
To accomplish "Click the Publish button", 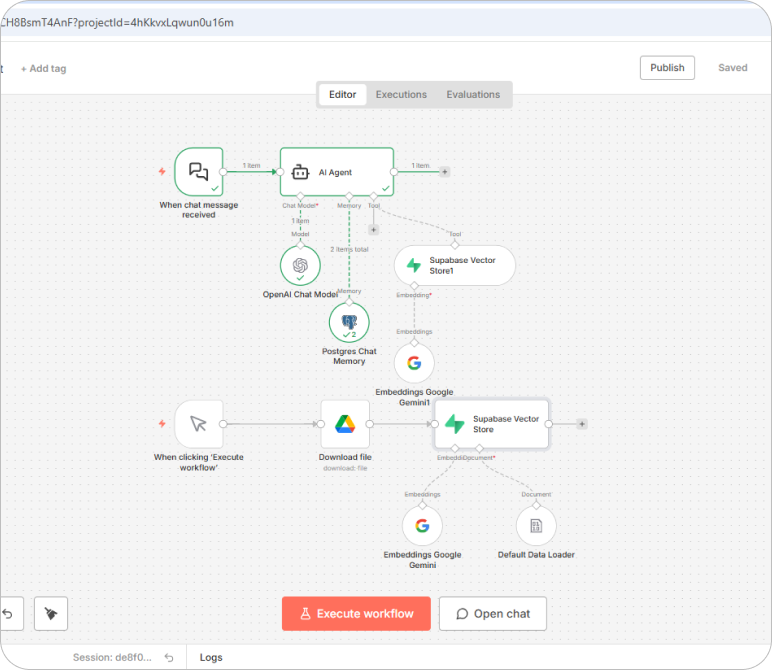I will tap(667, 68).
